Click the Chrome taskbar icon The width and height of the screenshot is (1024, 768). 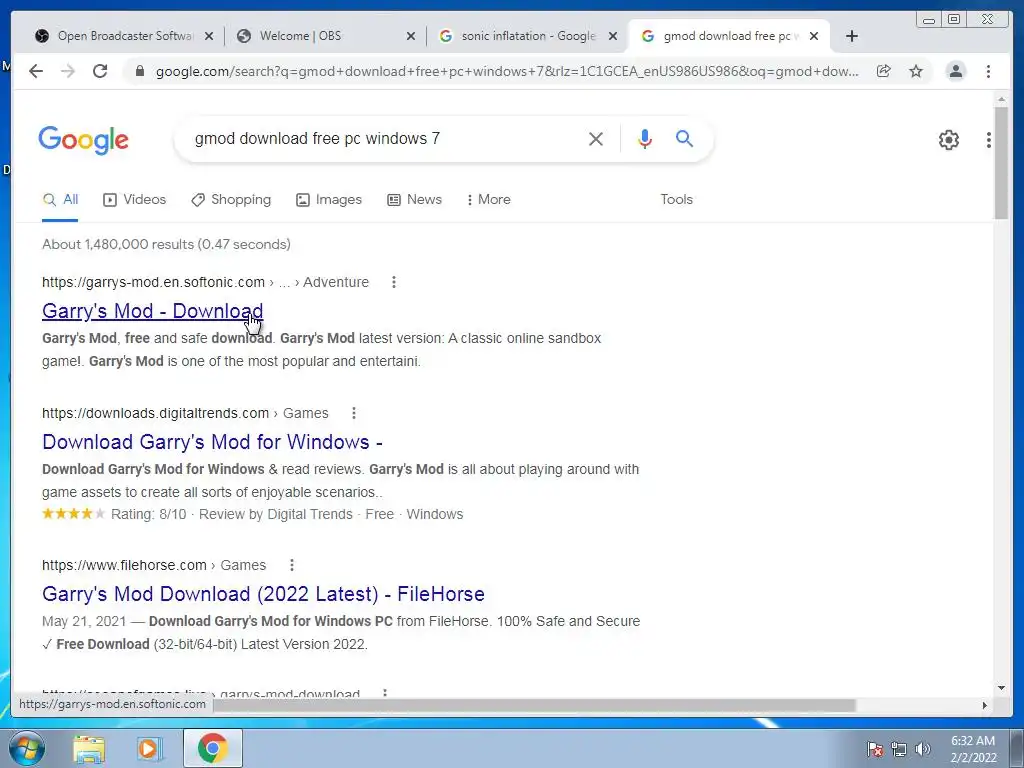pos(213,748)
